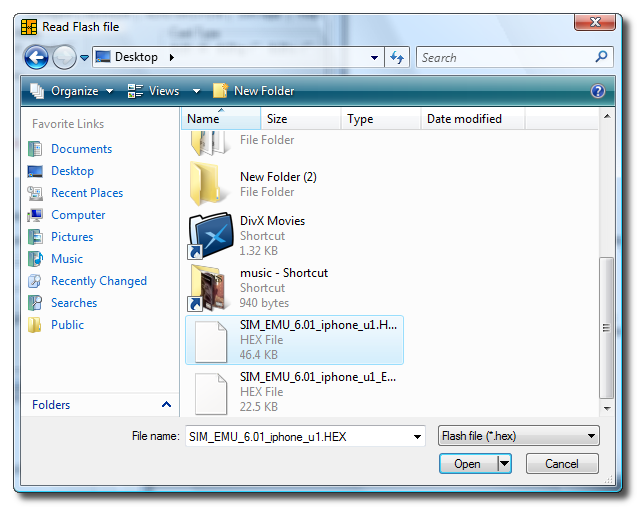Image resolution: width=637 pixels, height=507 pixels.
Task: Create a New Folder
Action: pos(254,91)
